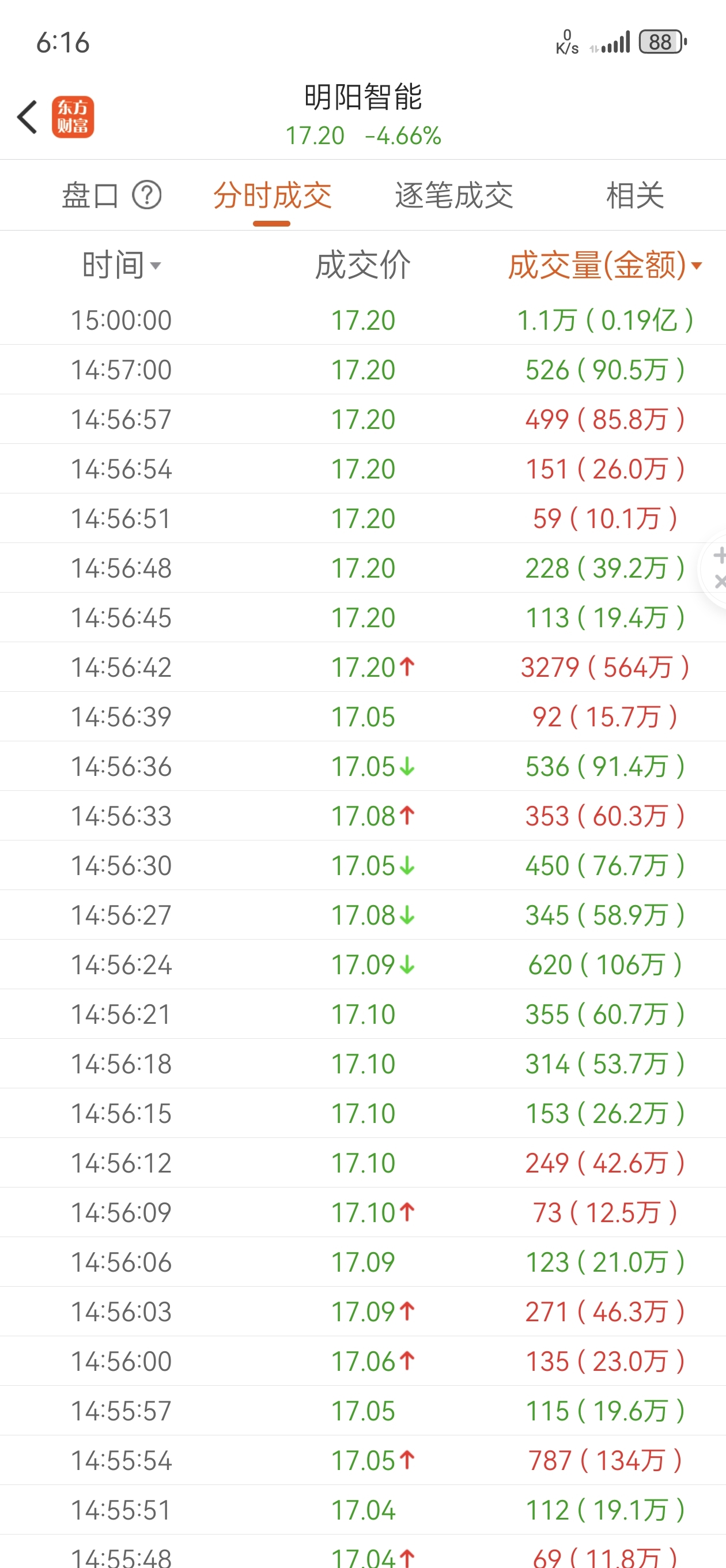Select the 15:00:00 trade row

tap(362, 320)
